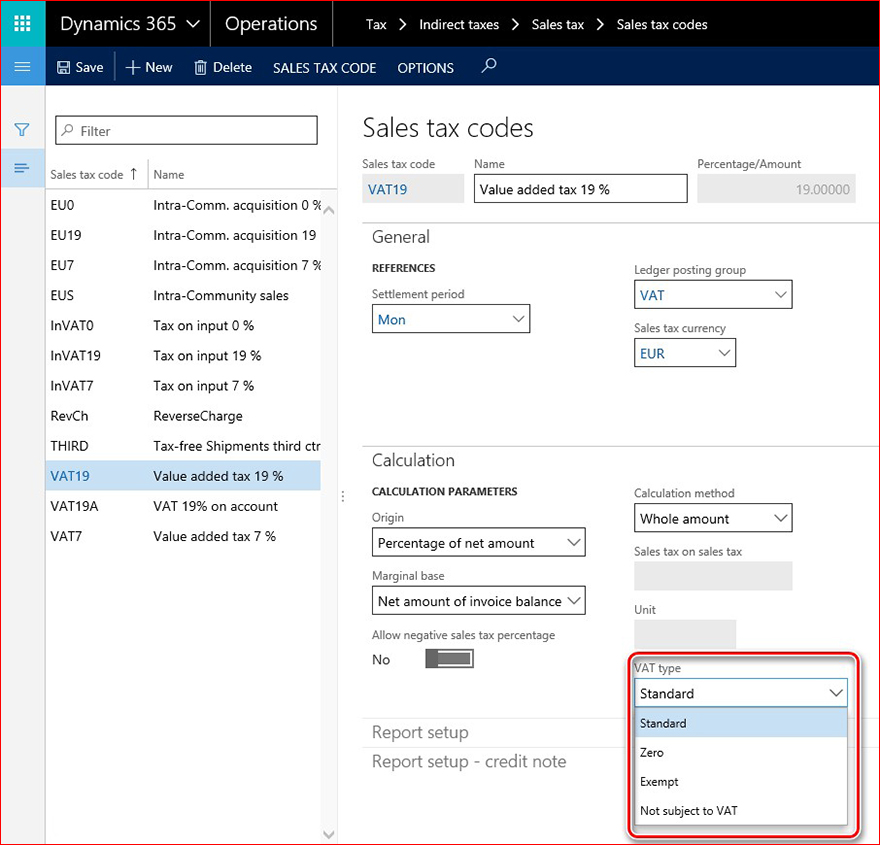Select the VAT19A row
Image resolution: width=880 pixels, height=845 pixels.
[183, 506]
